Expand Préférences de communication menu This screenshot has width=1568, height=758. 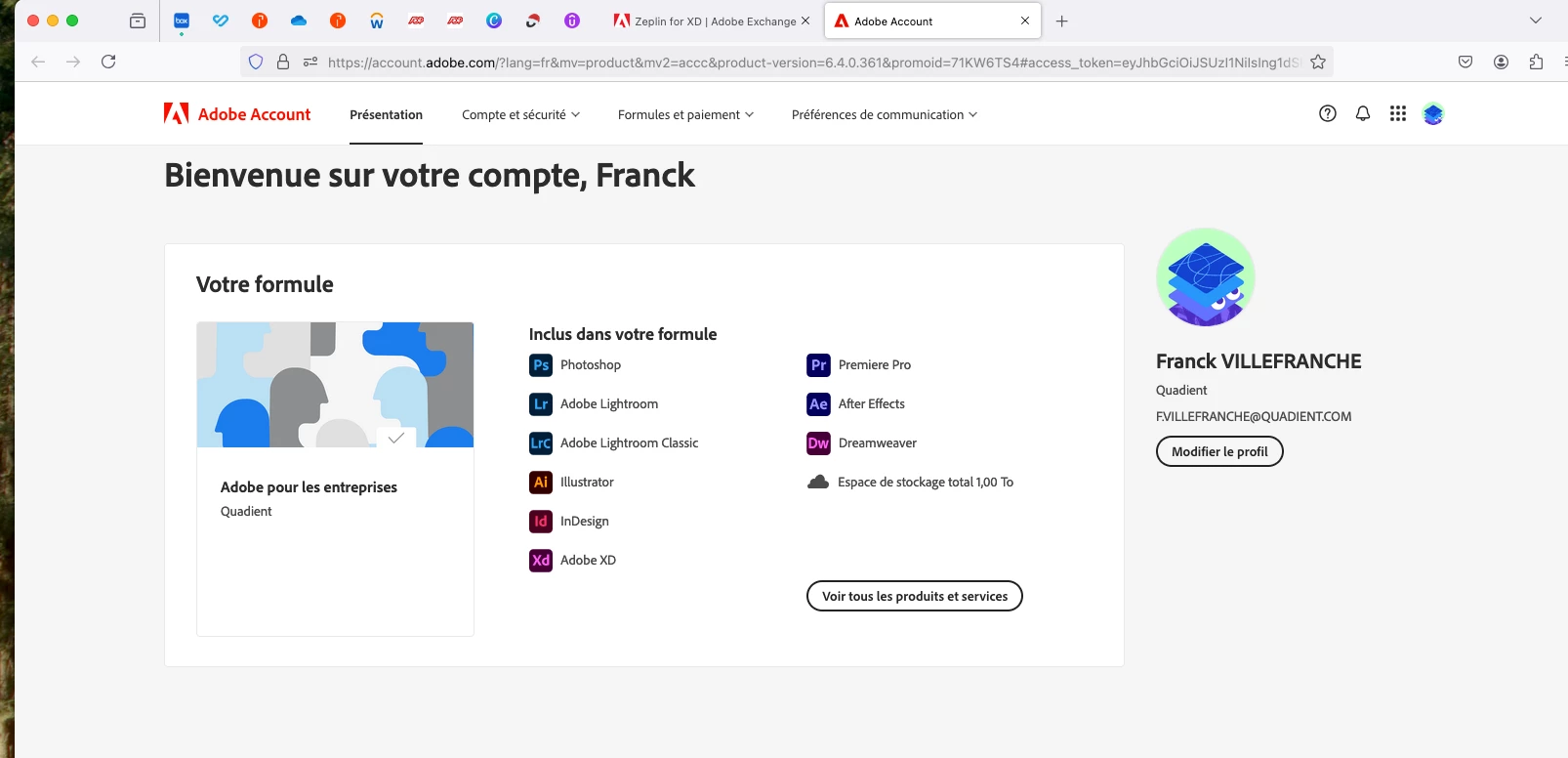point(885,114)
